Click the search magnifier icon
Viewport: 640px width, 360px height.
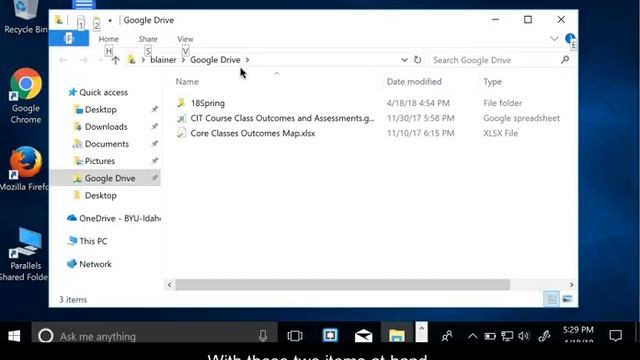click(x=565, y=60)
